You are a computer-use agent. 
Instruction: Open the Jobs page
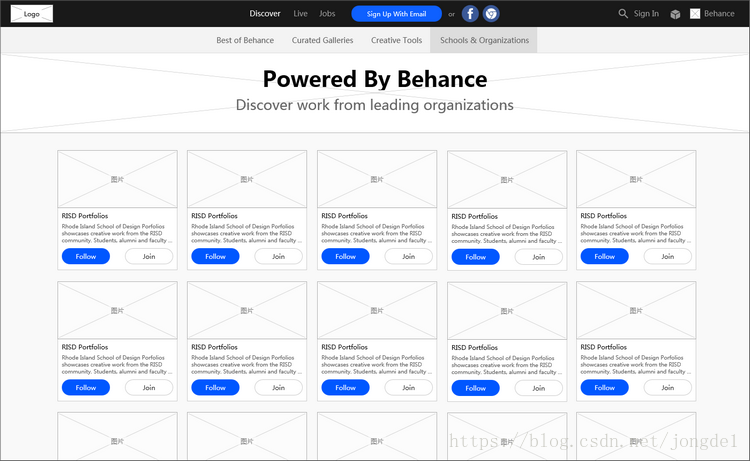[x=327, y=13]
